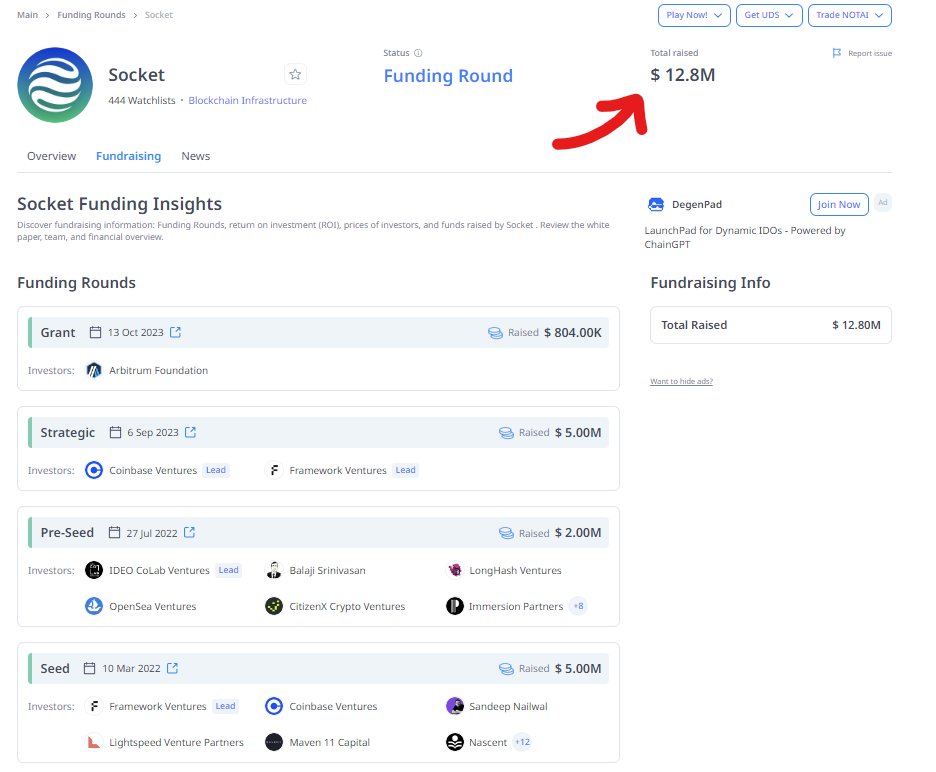The width and height of the screenshot is (936, 772).
Task: Click coins icon beside Seed raised amount
Action: click(x=506, y=669)
